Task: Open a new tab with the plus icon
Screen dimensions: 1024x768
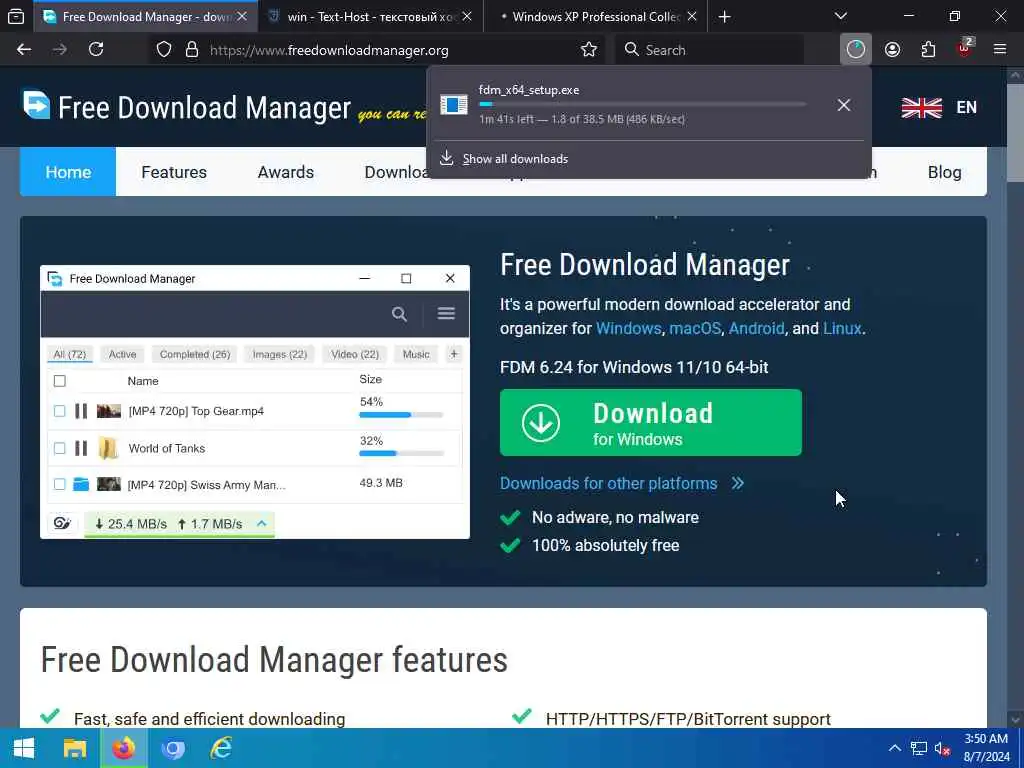Action: pyautogui.click(x=724, y=17)
